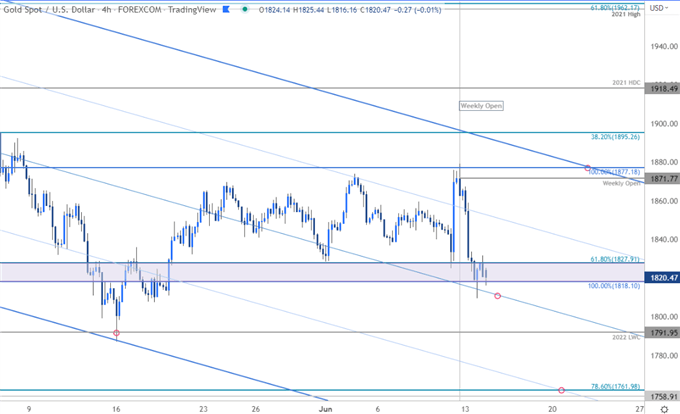This screenshot has width=680, height=414.
Task: Select the 2021 HDC line label
Action: click(x=626, y=82)
